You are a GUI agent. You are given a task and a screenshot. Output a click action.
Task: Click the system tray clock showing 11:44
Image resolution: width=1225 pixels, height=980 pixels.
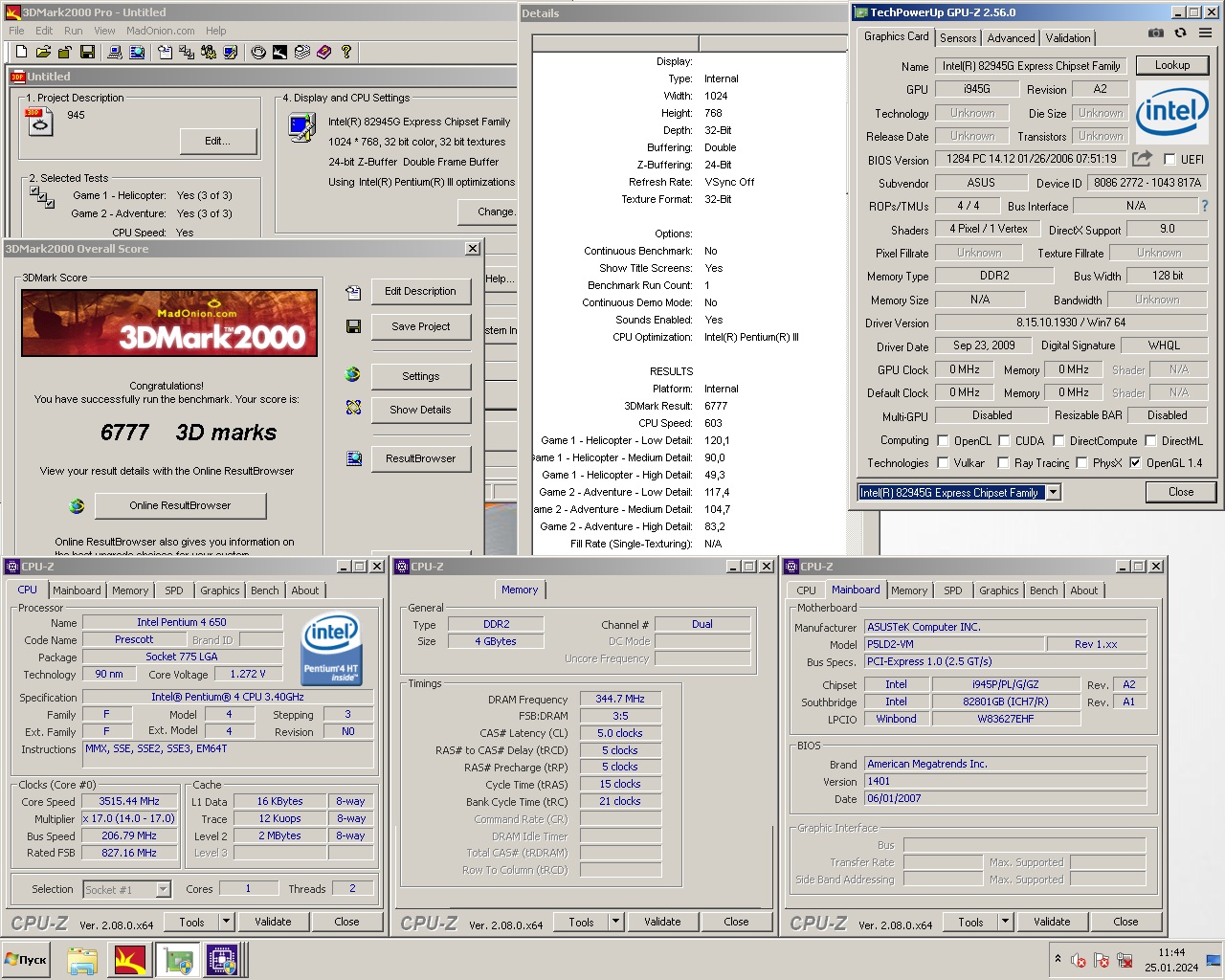click(1171, 952)
